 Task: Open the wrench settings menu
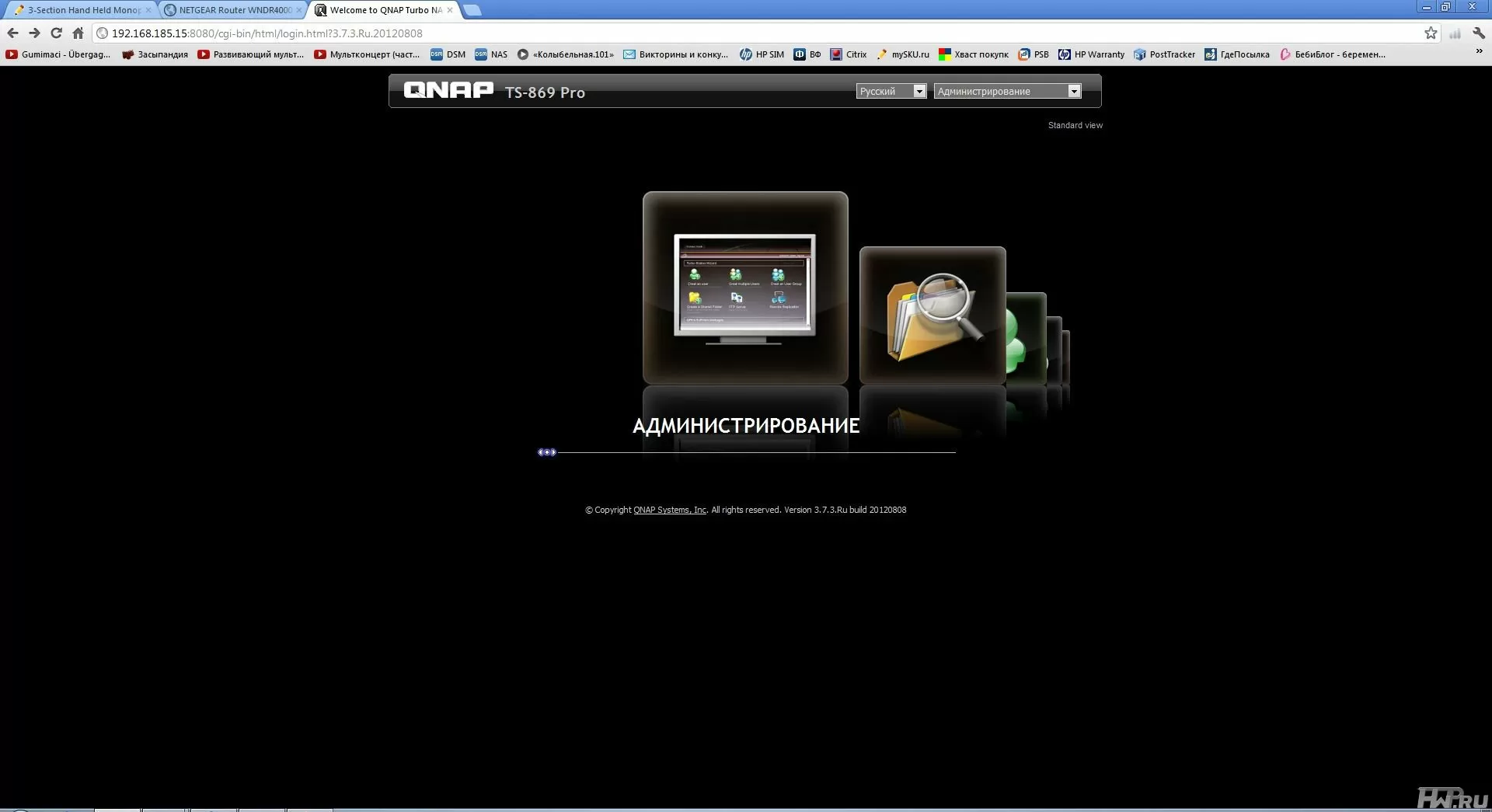[x=1479, y=33]
